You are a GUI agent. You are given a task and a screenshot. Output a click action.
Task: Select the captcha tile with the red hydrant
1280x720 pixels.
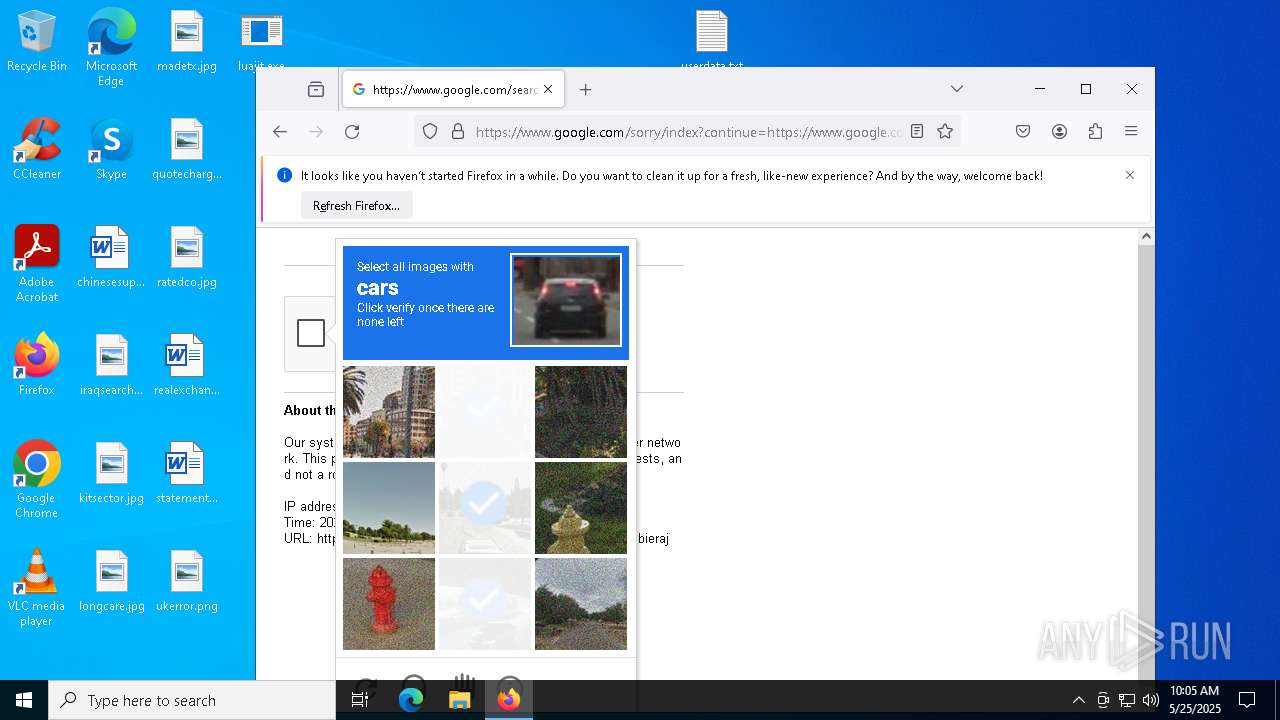pos(389,604)
